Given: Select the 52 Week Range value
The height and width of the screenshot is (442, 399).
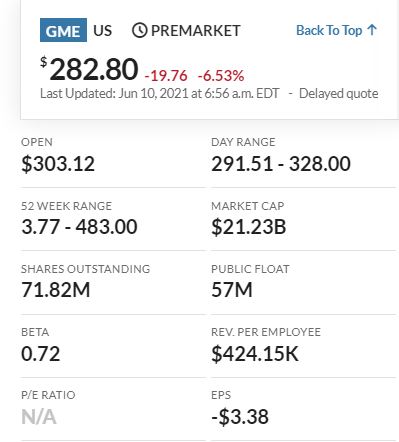Looking at the screenshot, I should (79, 227).
